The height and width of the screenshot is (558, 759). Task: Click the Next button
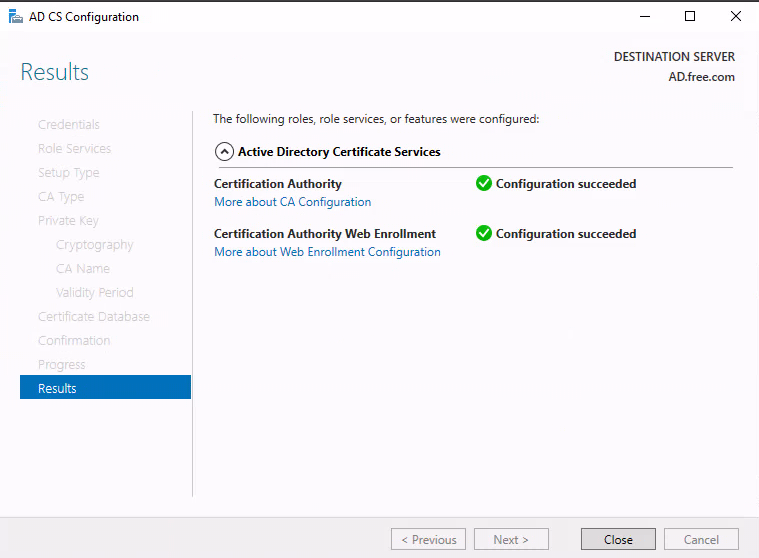[511, 539]
